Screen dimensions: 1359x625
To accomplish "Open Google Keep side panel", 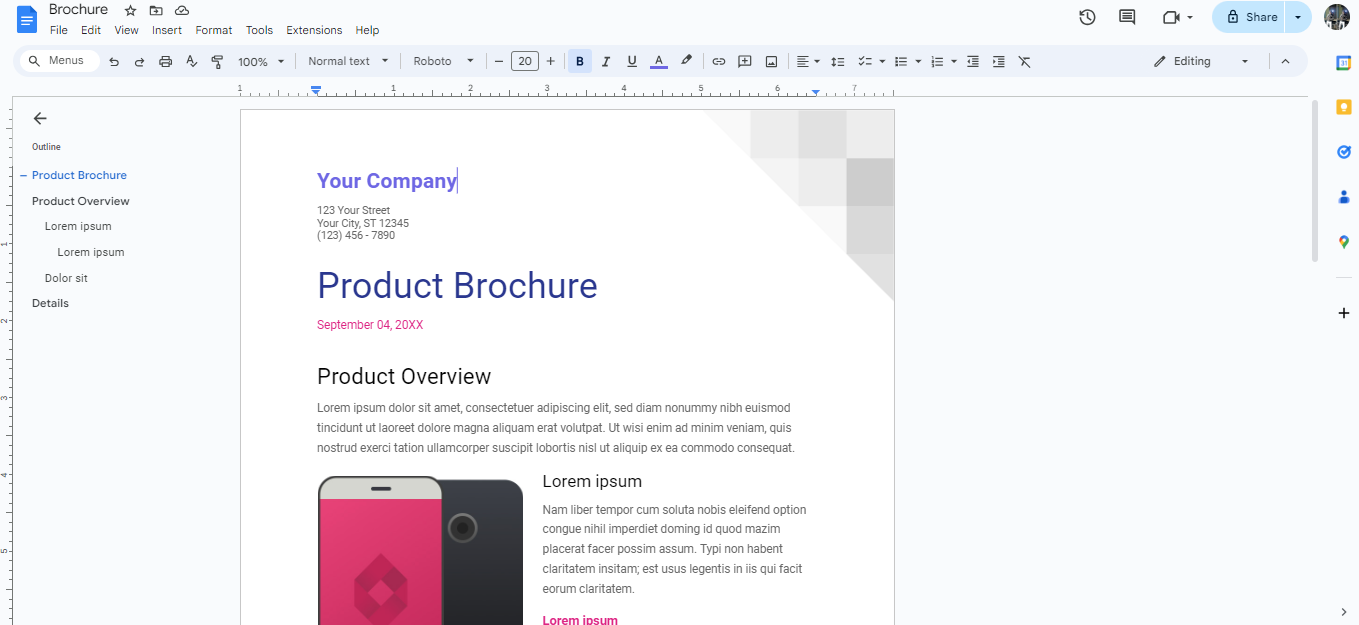I will 1344,107.
